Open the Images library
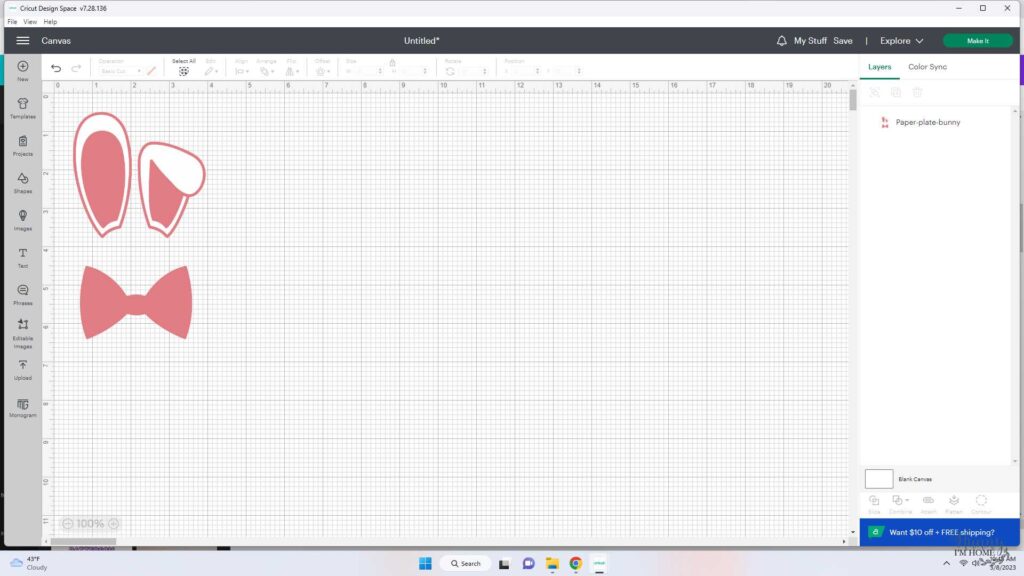1024x576 pixels. click(23, 219)
